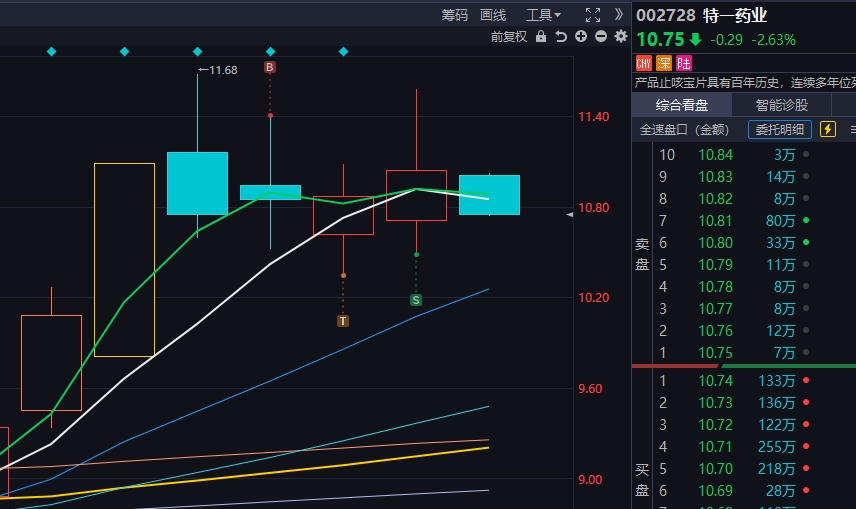Click the second cyan diamond event marker
Viewport: 856px width, 509px height.
[124, 51]
